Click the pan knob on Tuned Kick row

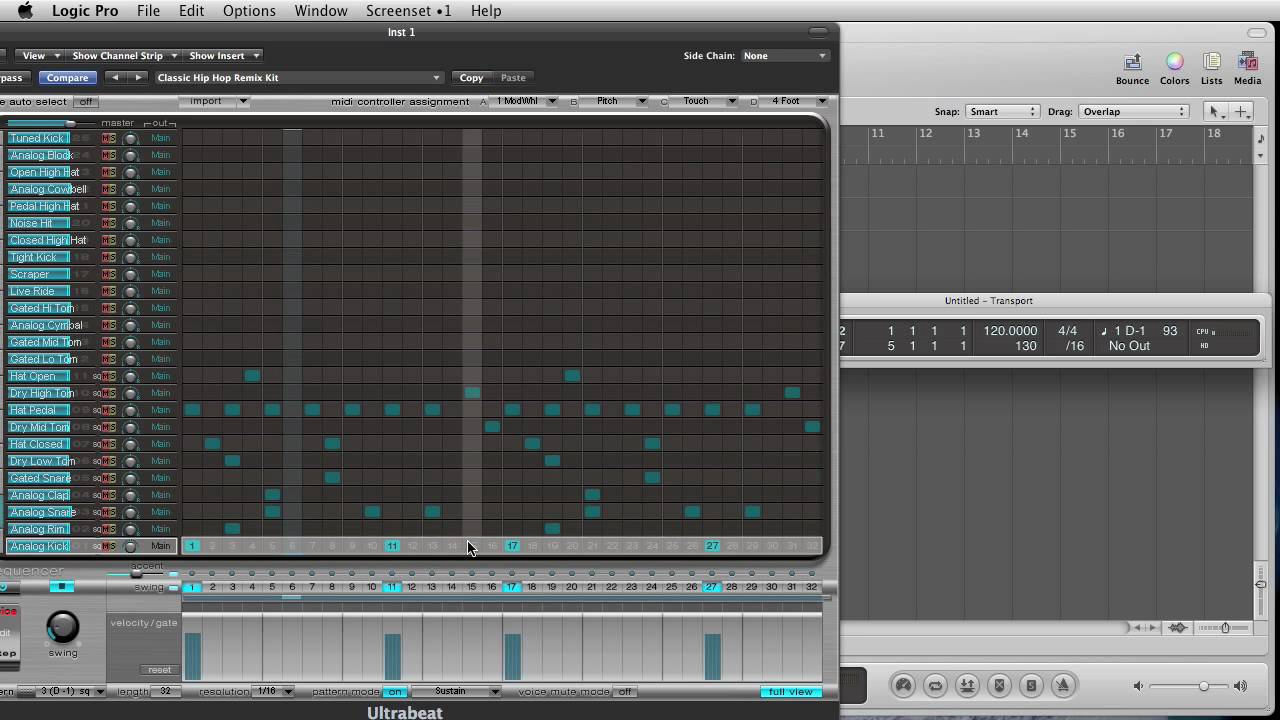[x=130, y=138]
